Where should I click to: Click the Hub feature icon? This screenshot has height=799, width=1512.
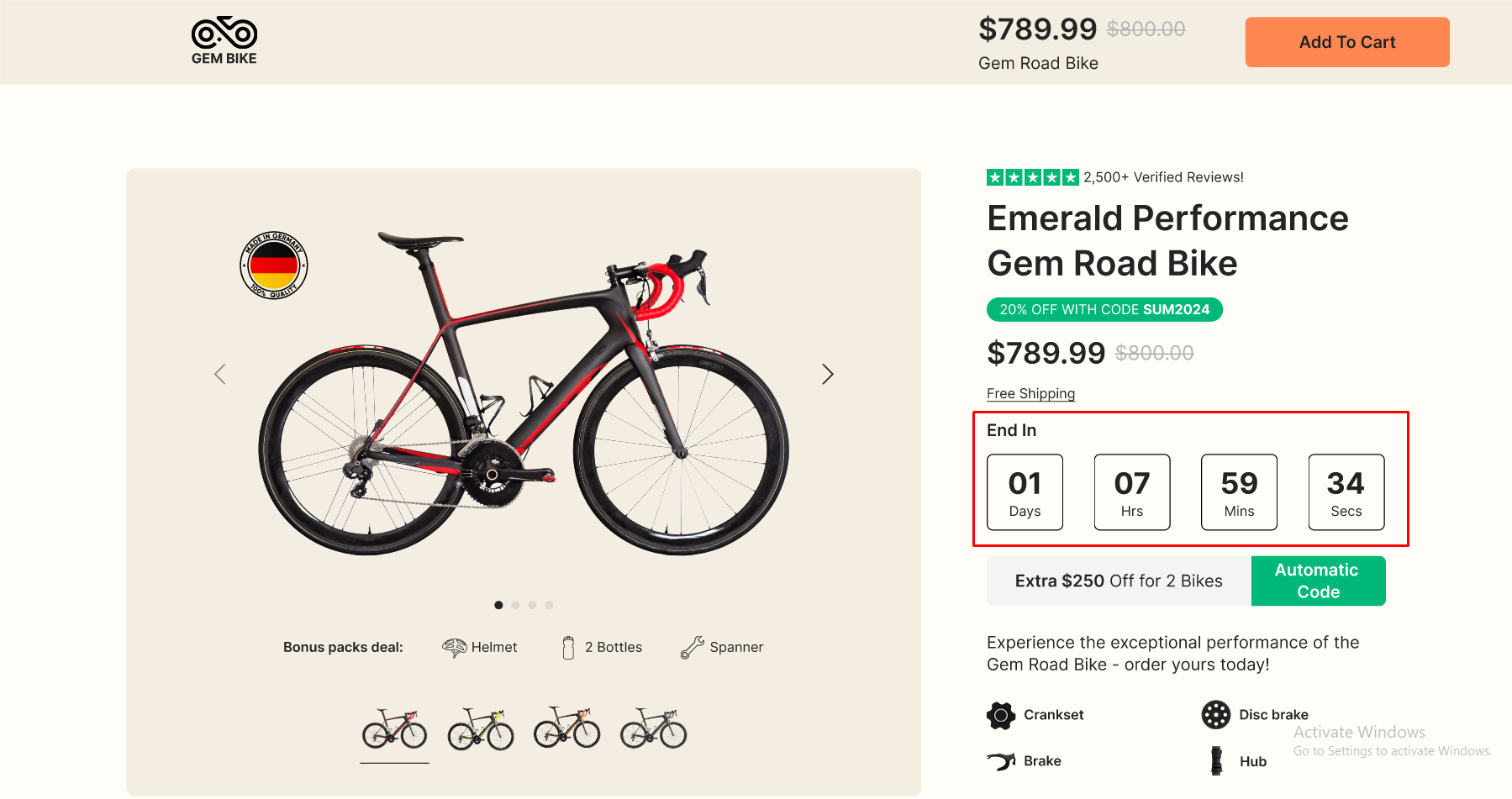1216,761
